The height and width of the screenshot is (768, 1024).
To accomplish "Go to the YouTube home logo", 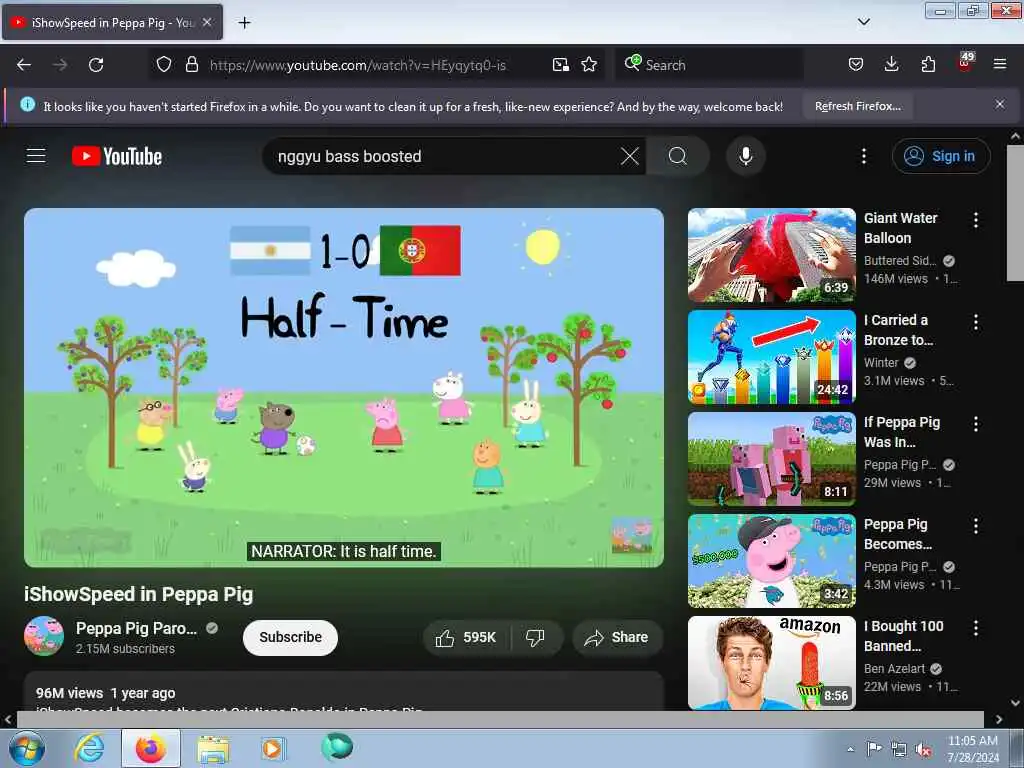I will [x=117, y=156].
